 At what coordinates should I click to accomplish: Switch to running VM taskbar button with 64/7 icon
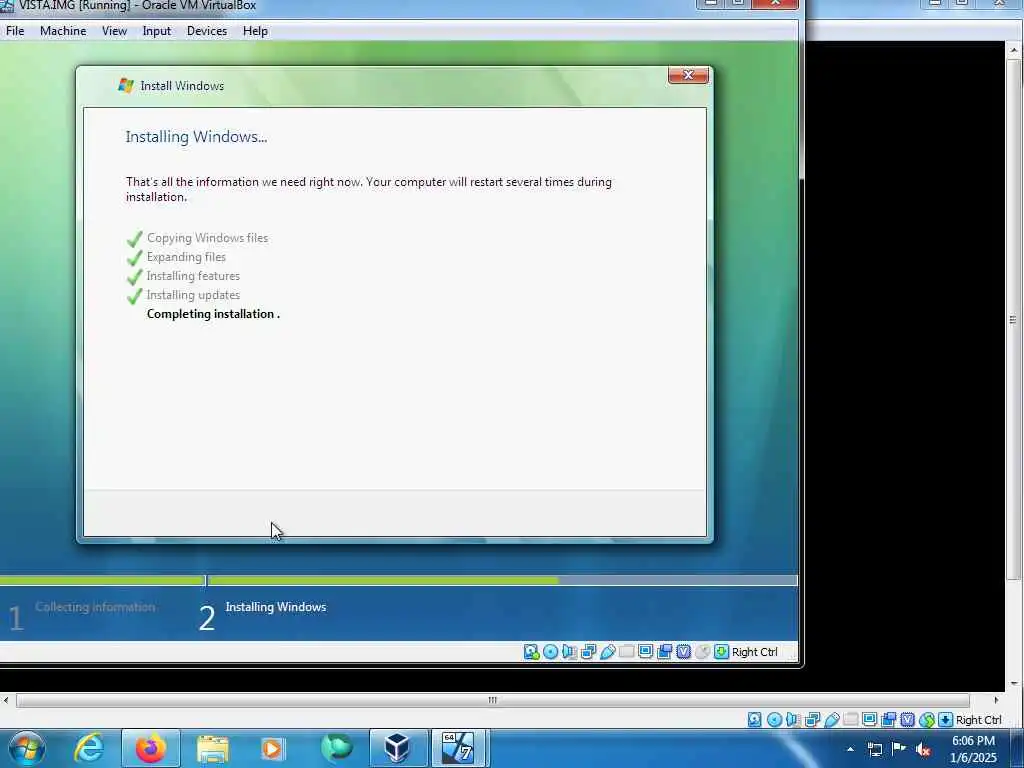pos(460,748)
